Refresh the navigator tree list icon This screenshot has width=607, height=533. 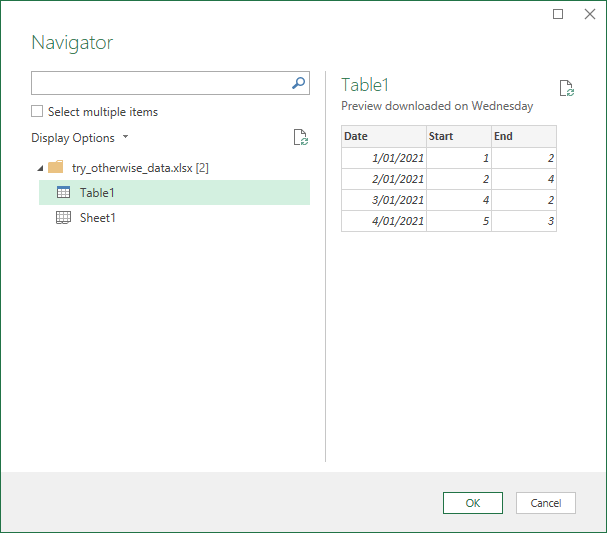301,137
